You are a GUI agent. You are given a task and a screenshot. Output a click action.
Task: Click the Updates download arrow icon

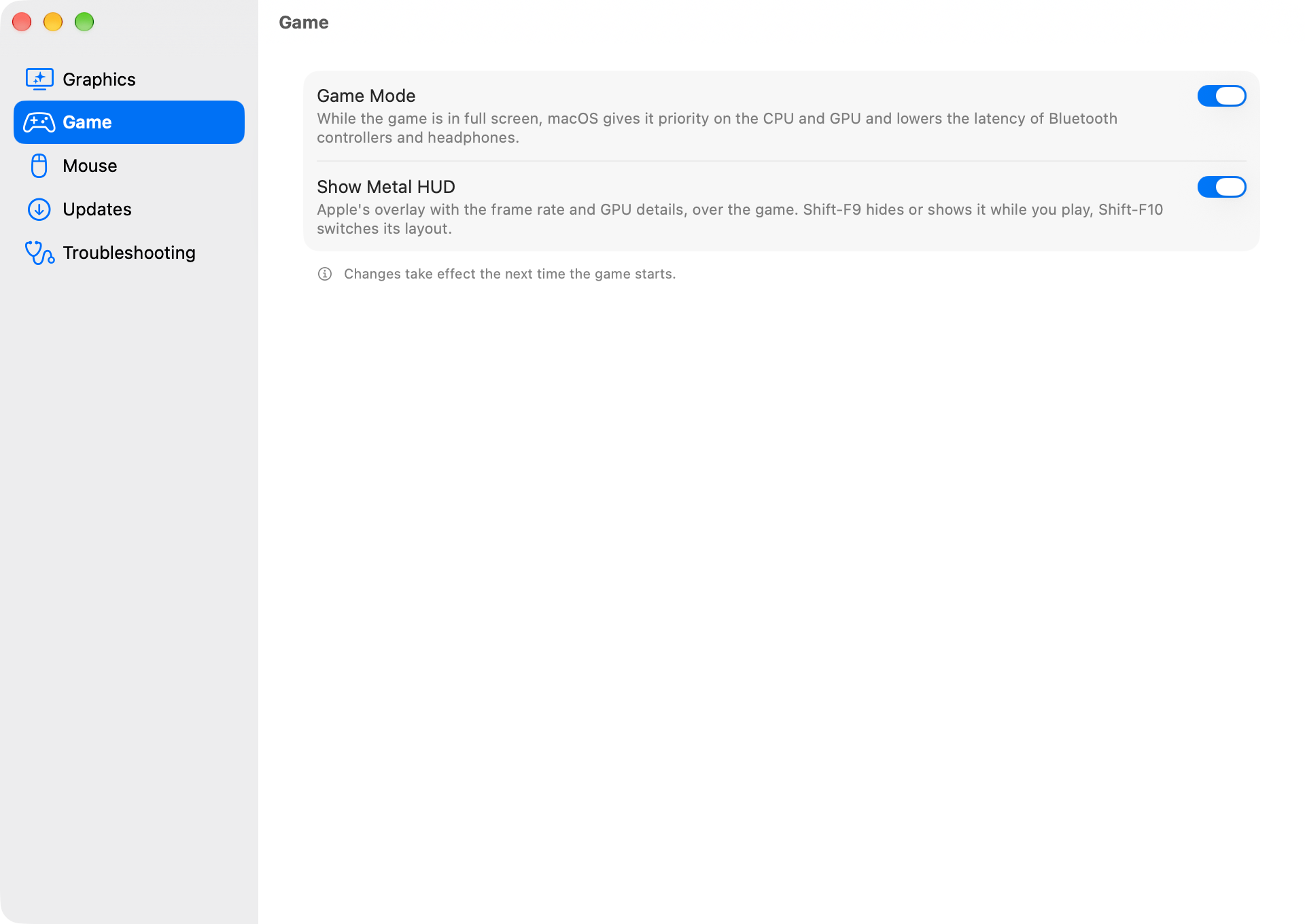pyautogui.click(x=39, y=209)
